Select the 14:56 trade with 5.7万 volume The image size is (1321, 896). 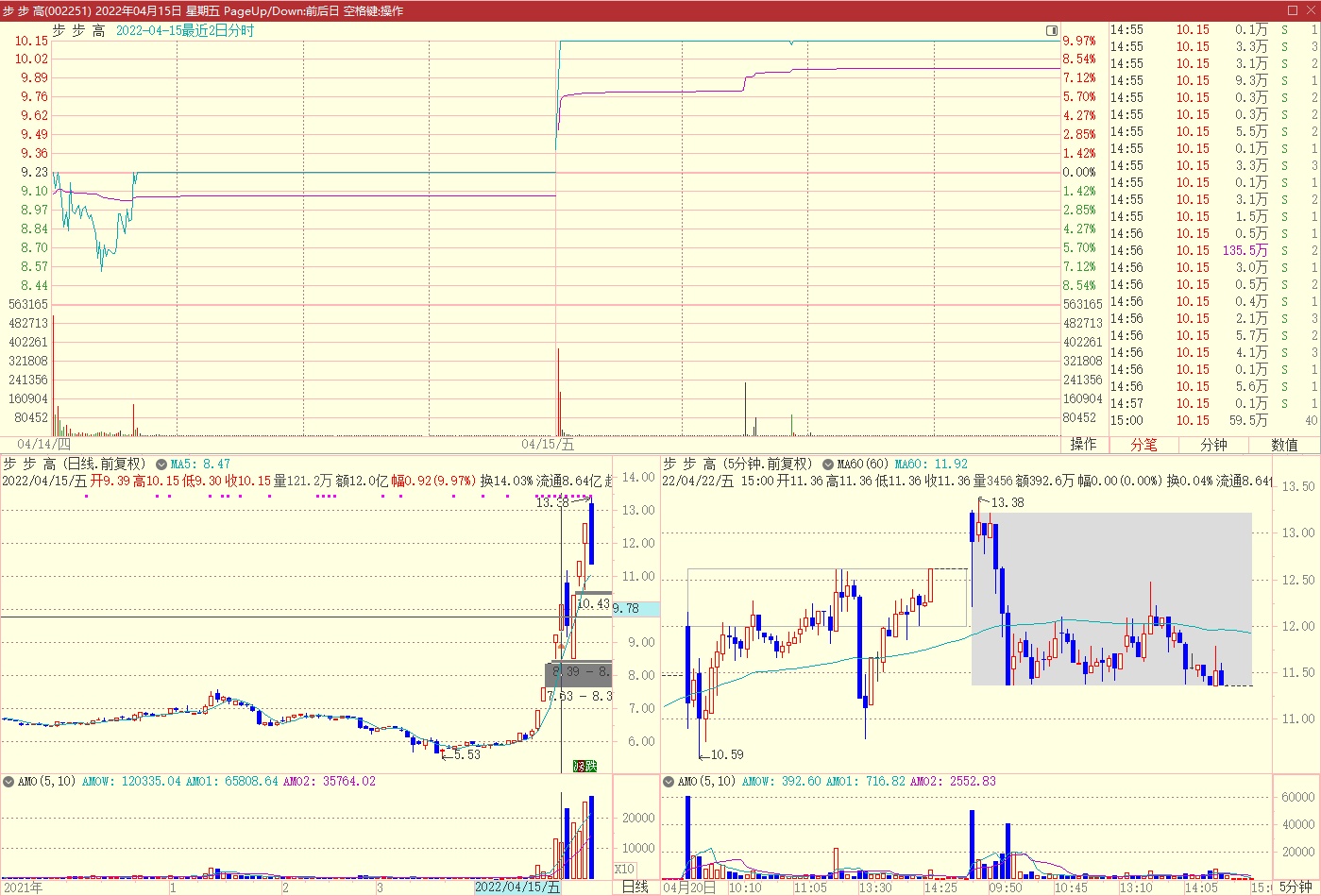[1214, 335]
